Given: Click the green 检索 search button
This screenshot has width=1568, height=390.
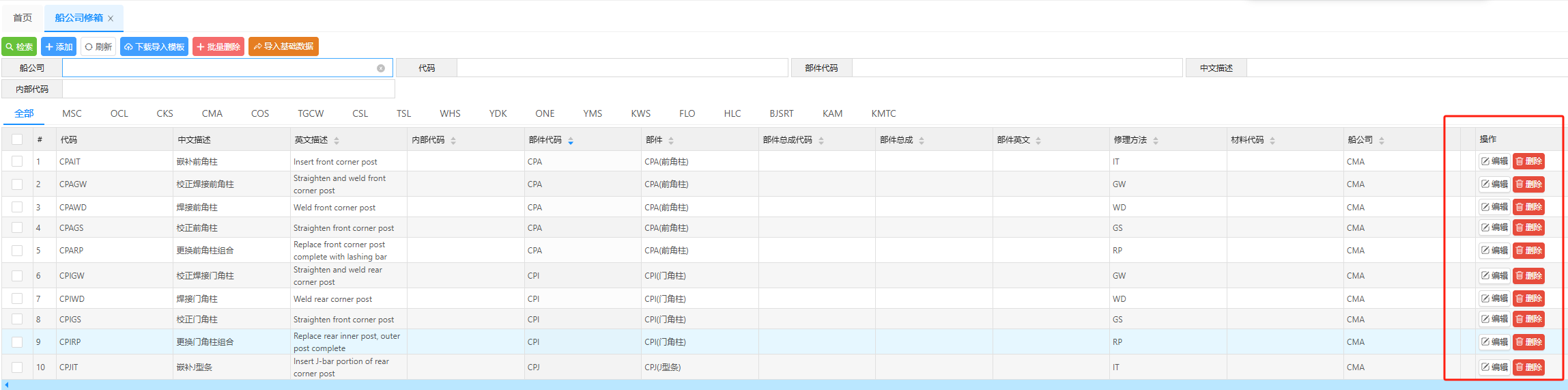Looking at the screenshot, I should point(19,46).
